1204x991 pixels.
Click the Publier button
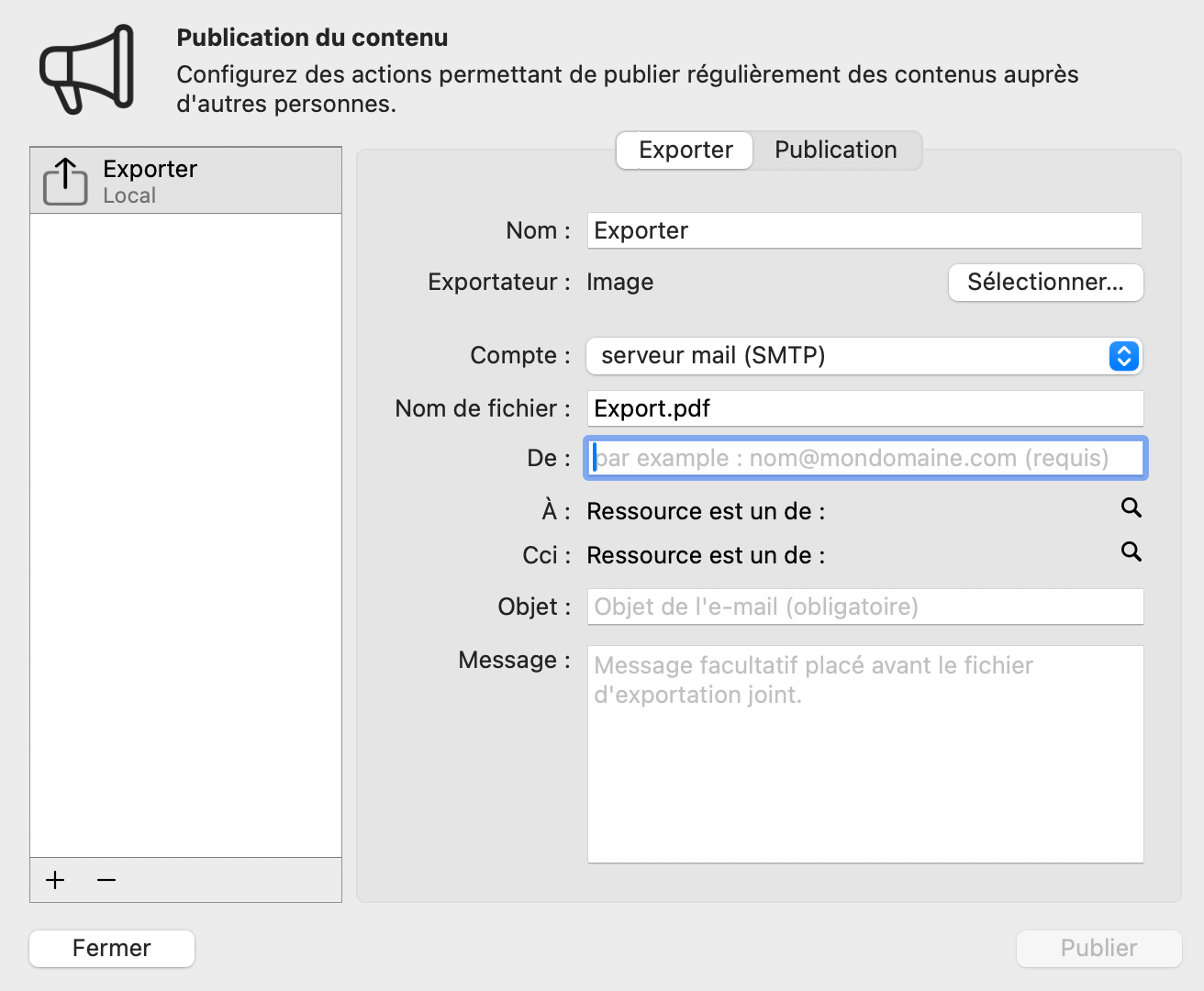[x=1098, y=948]
